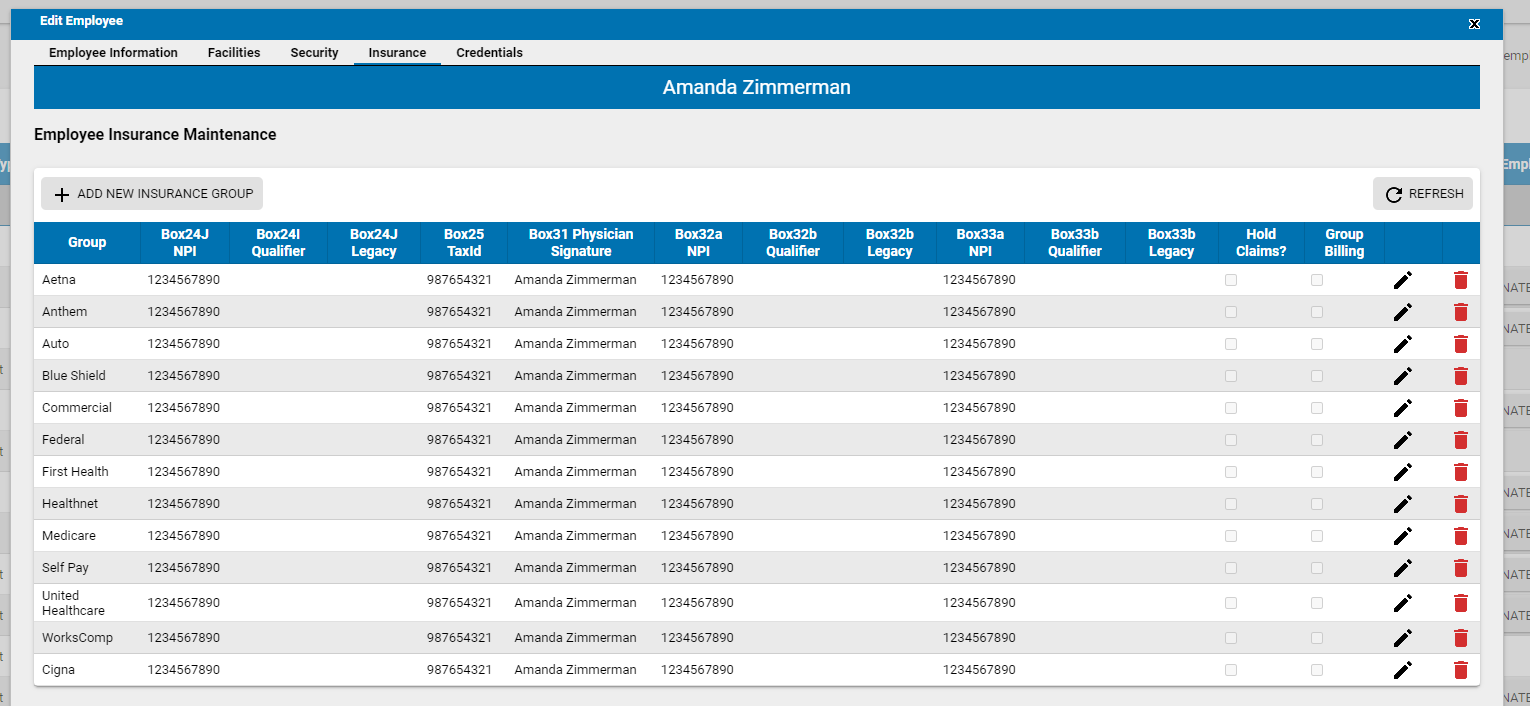Viewport: 1530px width, 706px height.
Task: Delete the WorksComp insurance group
Action: (x=1461, y=638)
